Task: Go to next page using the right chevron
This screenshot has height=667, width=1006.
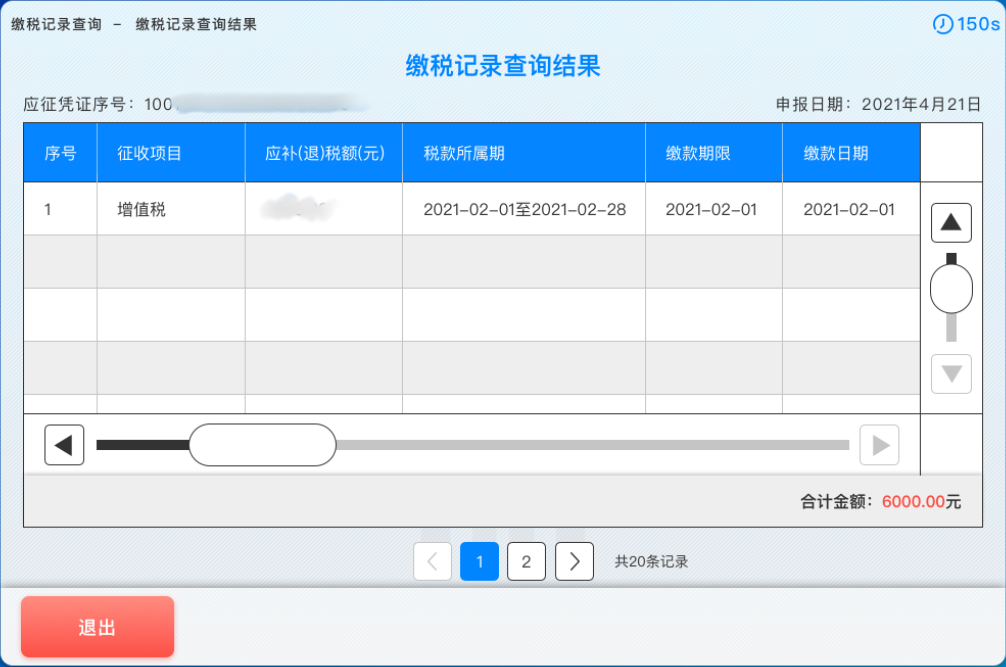Action: [x=573, y=561]
